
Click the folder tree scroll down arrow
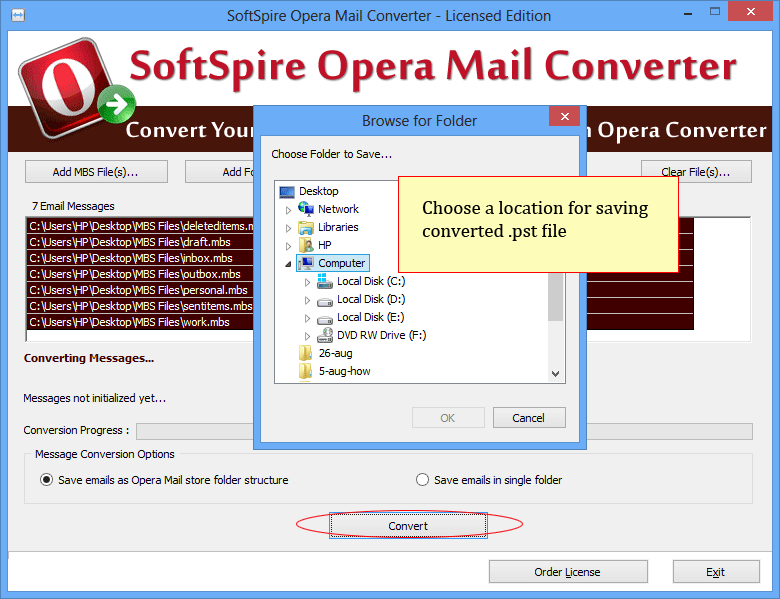pyautogui.click(x=555, y=374)
